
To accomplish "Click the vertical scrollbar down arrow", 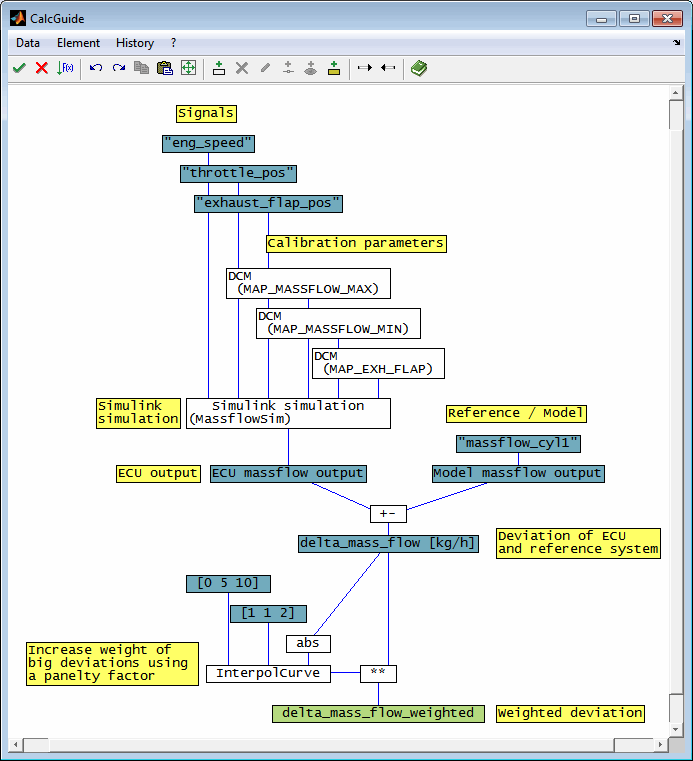I will click(x=676, y=729).
